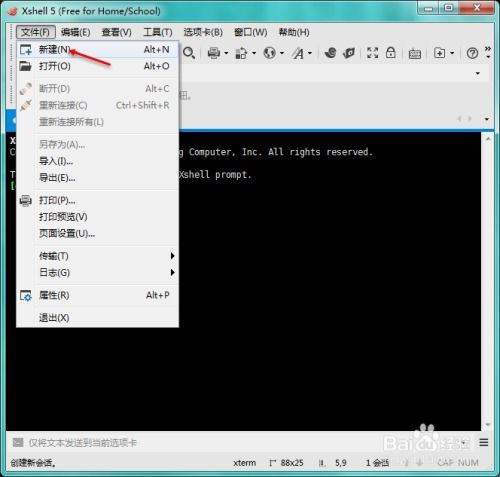This screenshot has height=477, width=500.
Task: Click the terminal vertical scrollbar up arrow
Action: pyautogui.click(x=488, y=139)
